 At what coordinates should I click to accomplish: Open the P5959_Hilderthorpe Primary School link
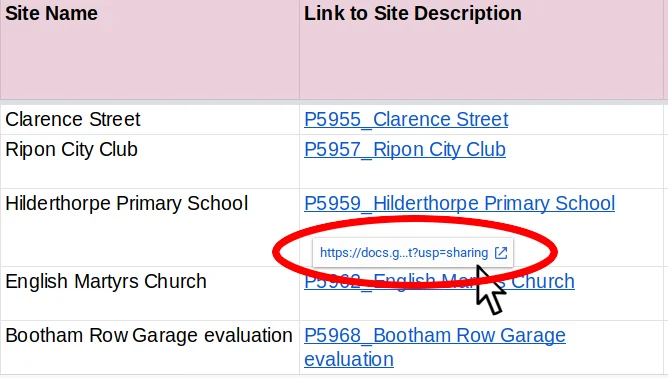(459, 203)
